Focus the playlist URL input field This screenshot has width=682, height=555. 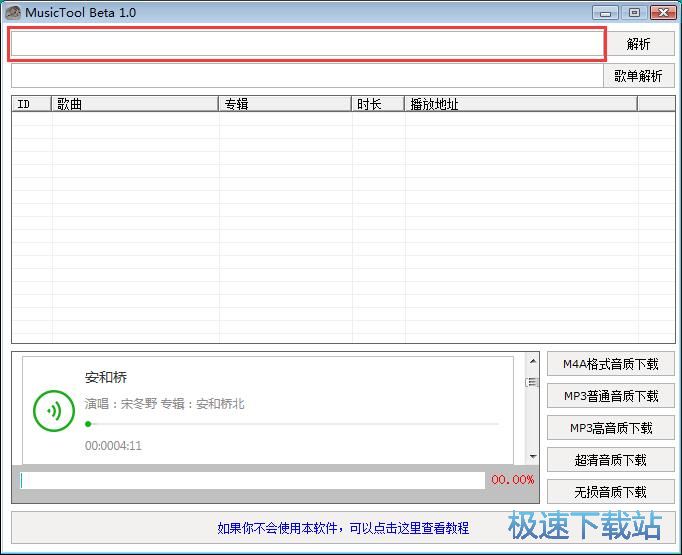(307, 76)
